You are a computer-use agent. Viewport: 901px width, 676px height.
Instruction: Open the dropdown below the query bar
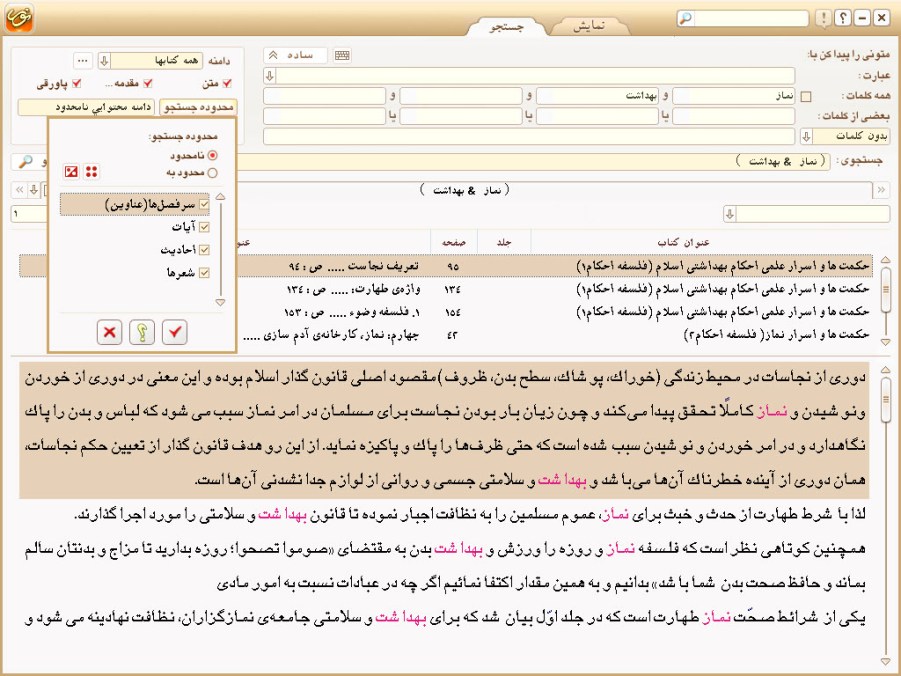tap(730, 214)
